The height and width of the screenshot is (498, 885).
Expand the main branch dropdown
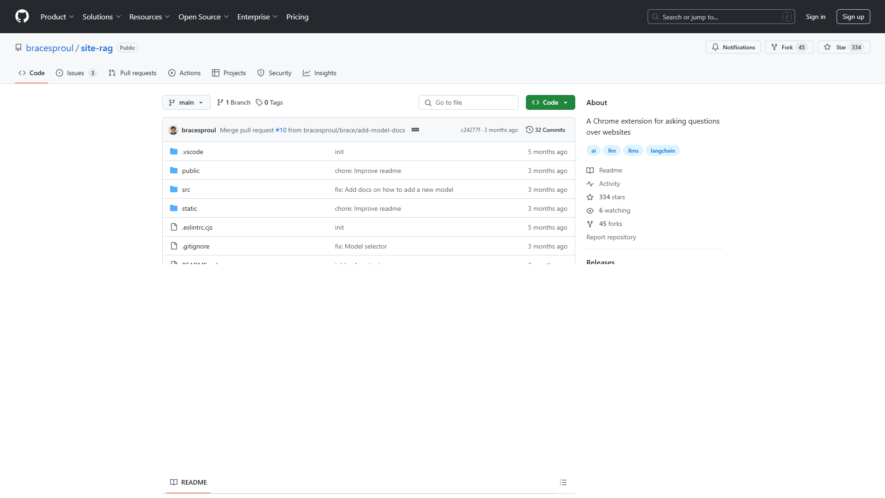pos(186,103)
